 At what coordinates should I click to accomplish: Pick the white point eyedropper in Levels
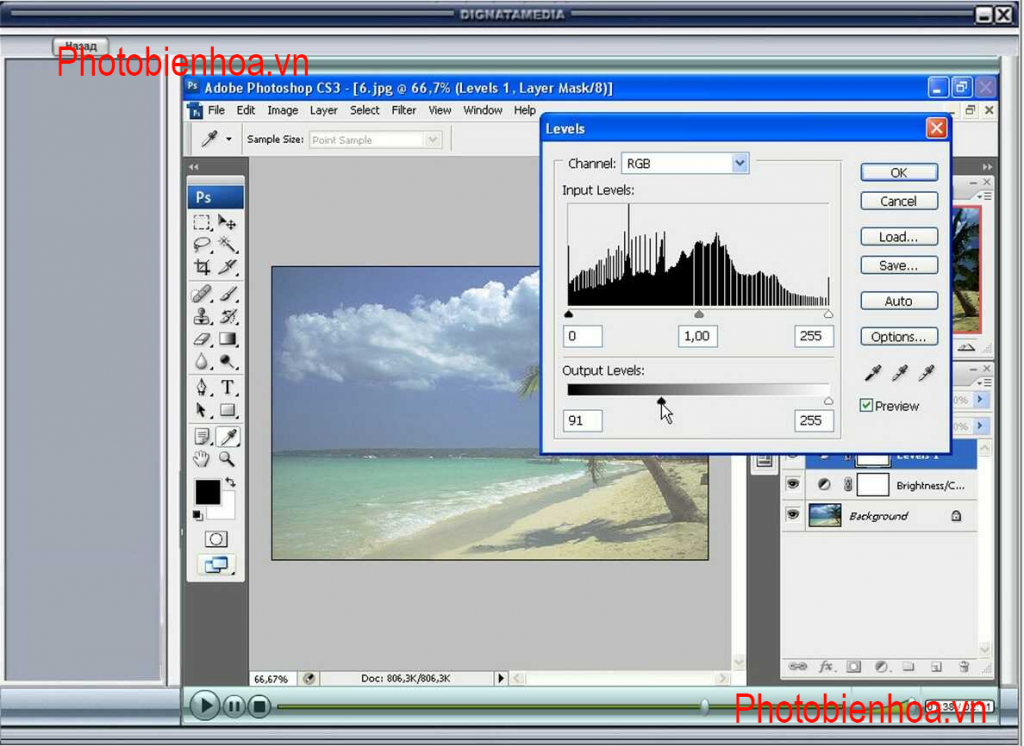926,373
